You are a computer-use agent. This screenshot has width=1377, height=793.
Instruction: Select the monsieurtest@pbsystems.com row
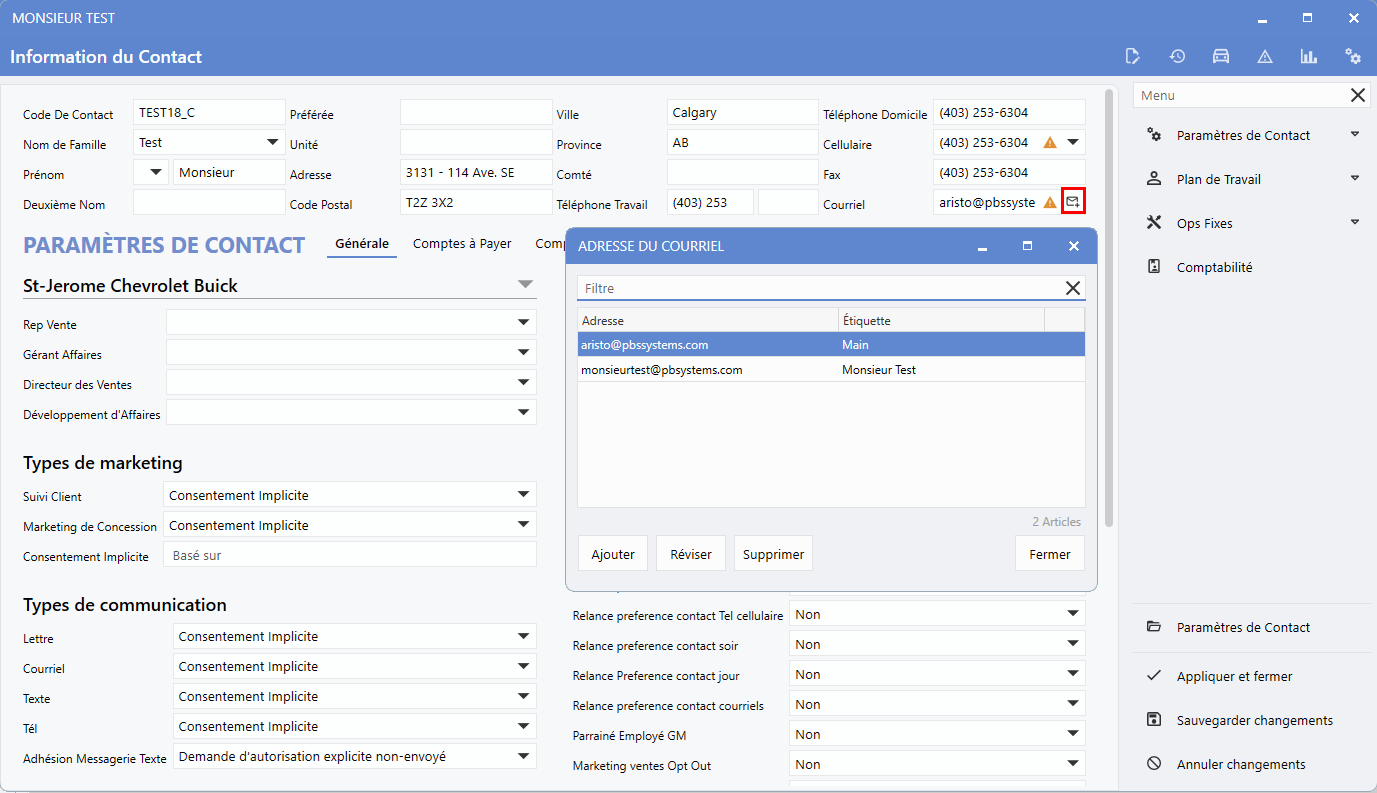coord(831,369)
